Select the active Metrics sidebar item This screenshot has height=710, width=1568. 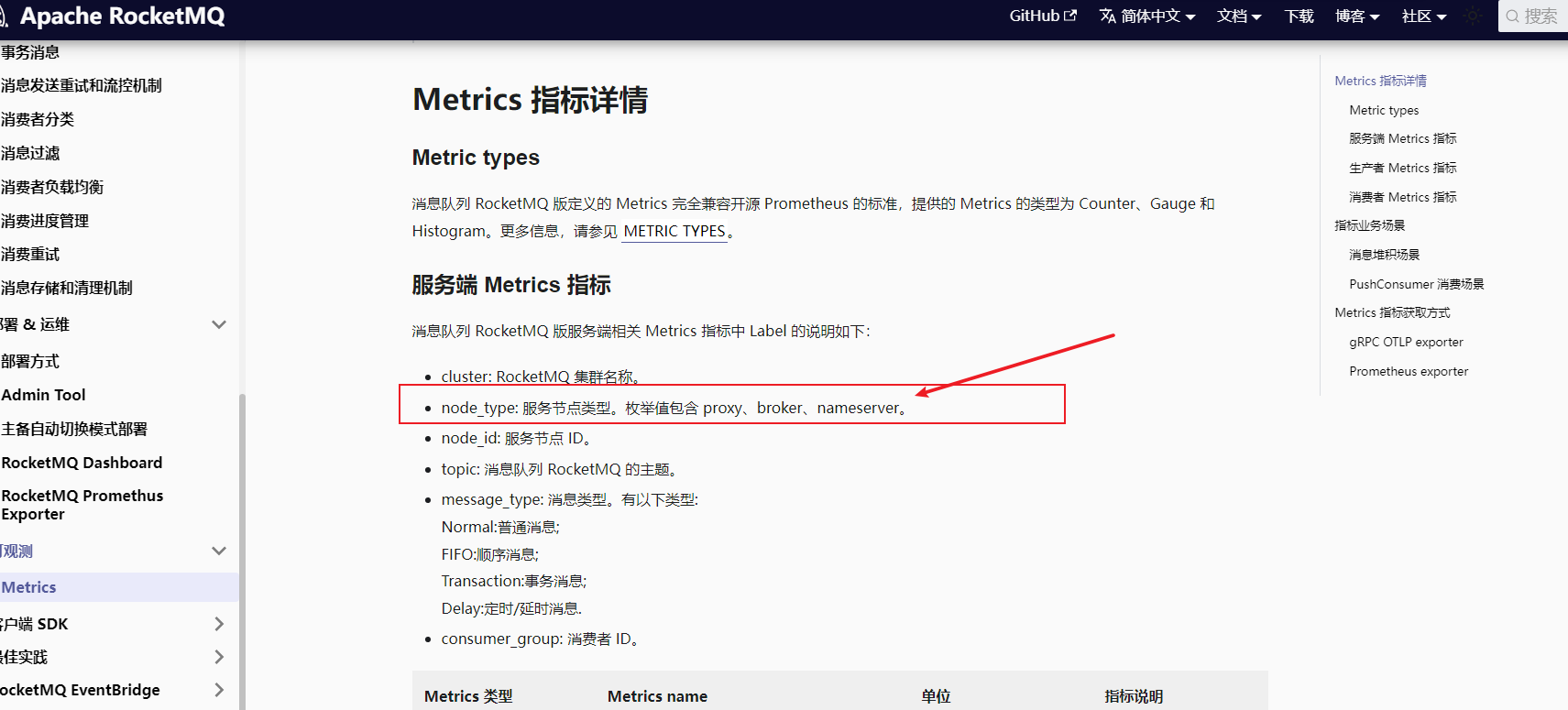[119, 587]
